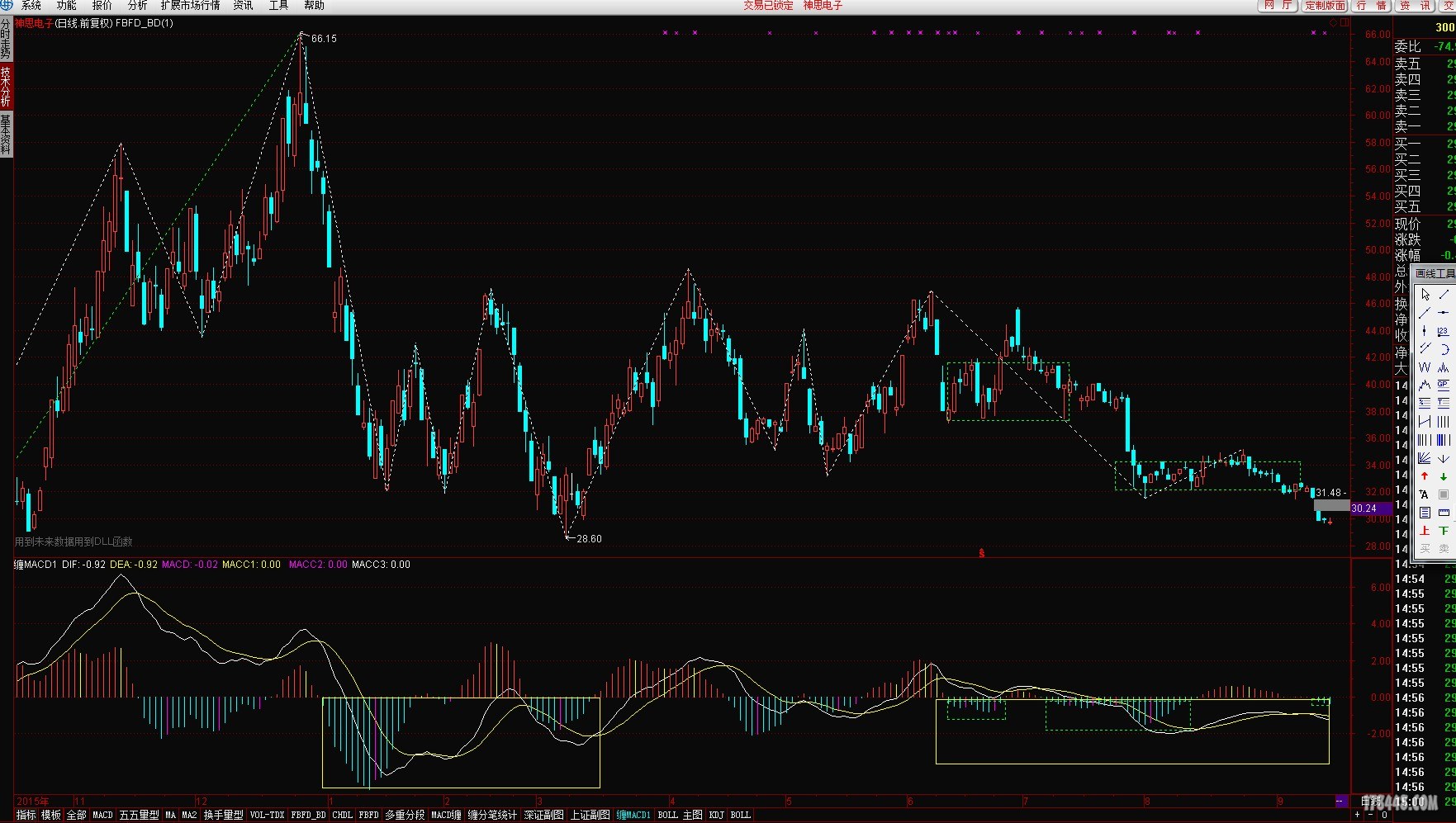Viewport: 1456px width, 823px height.
Task: Select the 模板 bottom tab
Action: pos(51,815)
